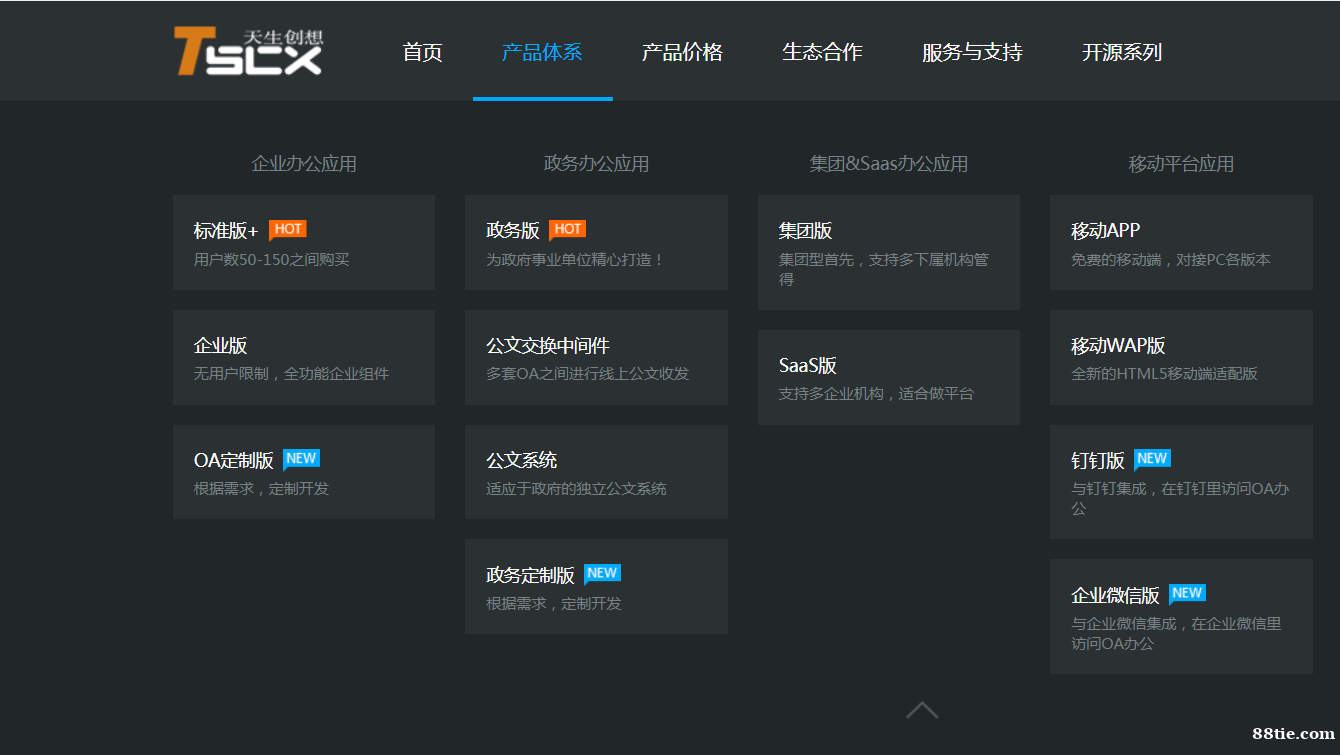The width and height of the screenshot is (1340, 755).
Task: Click the TSCX 天生创想 logo
Action: (x=249, y=51)
